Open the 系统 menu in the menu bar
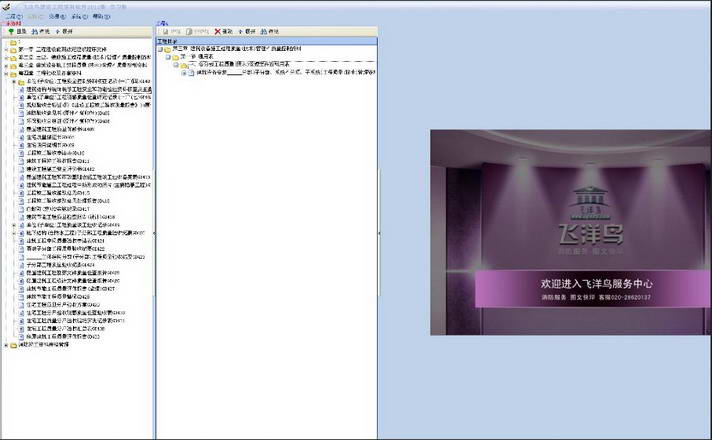The width and height of the screenshot is (712, 440). click(x=79, y=16)
